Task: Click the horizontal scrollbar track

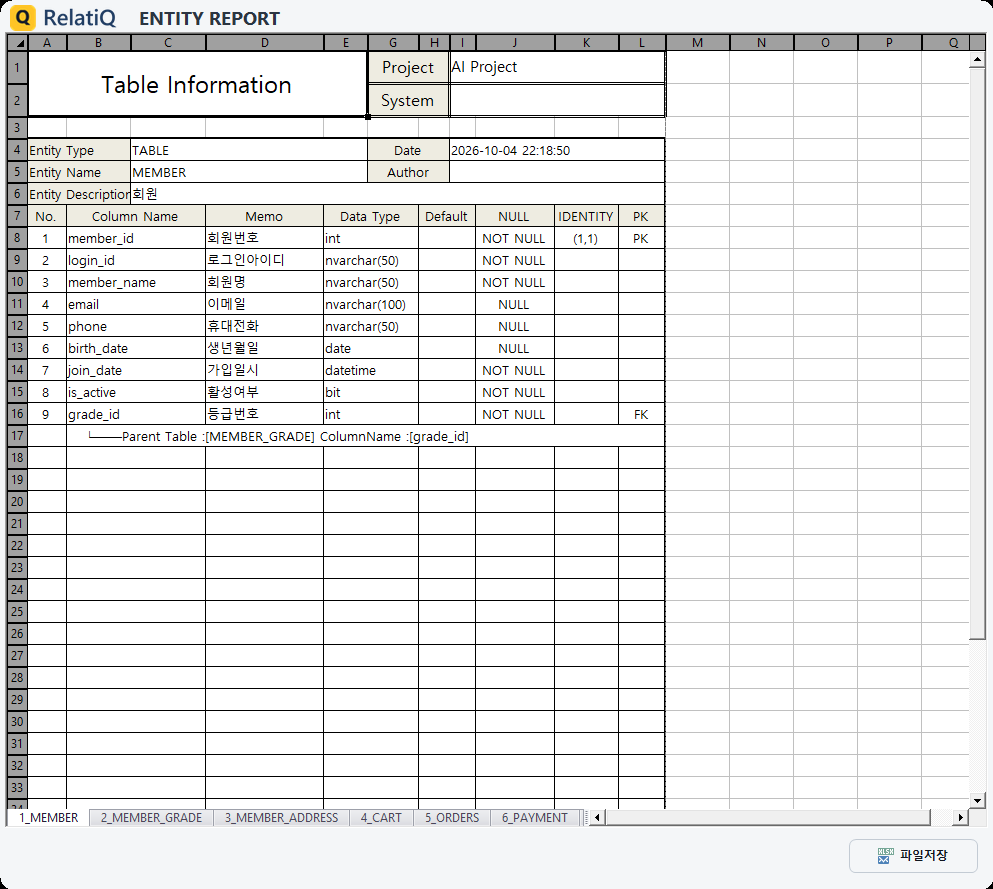Action: [x=779, y=817]
